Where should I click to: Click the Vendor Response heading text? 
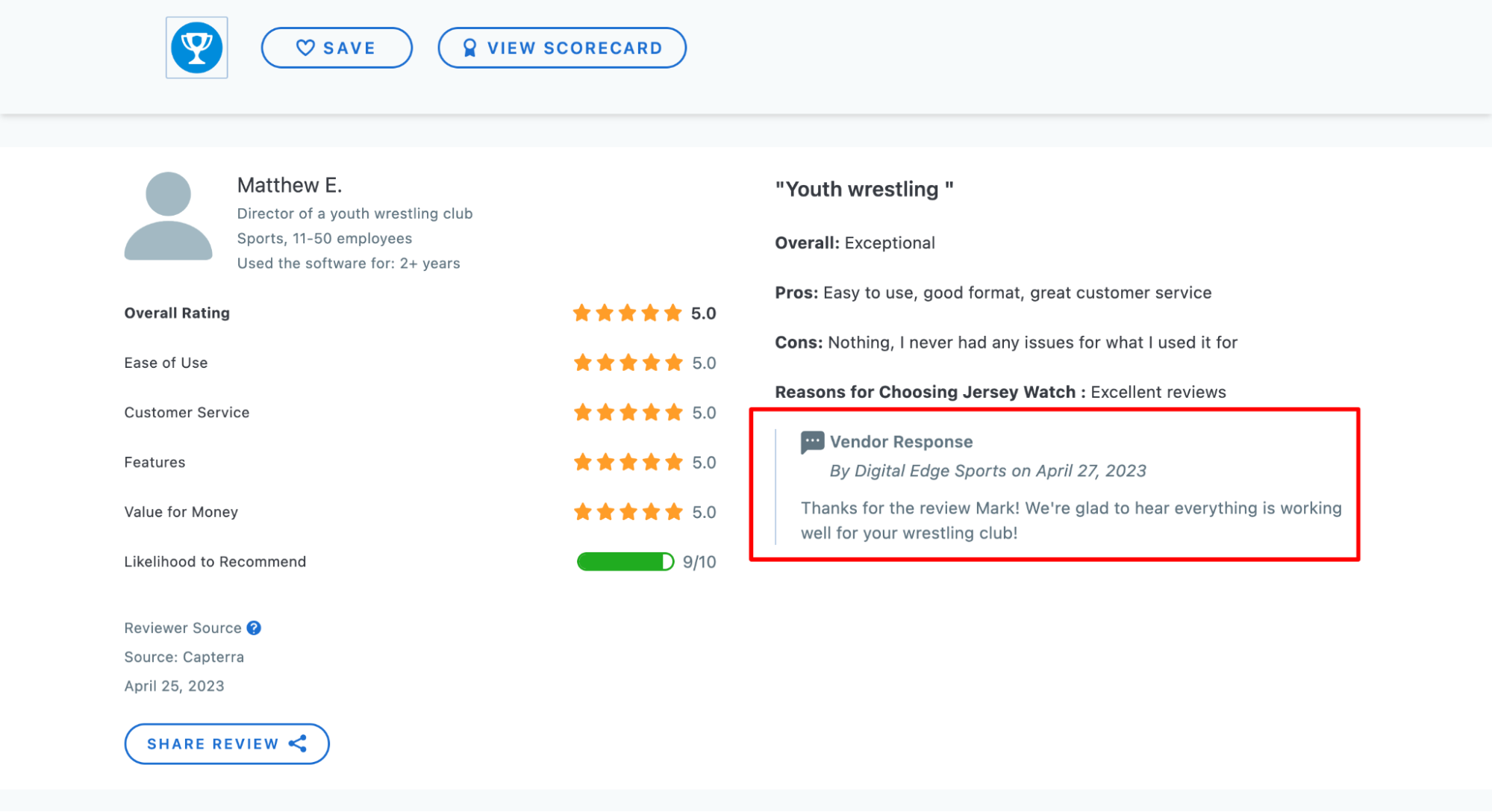coord(902,442)
